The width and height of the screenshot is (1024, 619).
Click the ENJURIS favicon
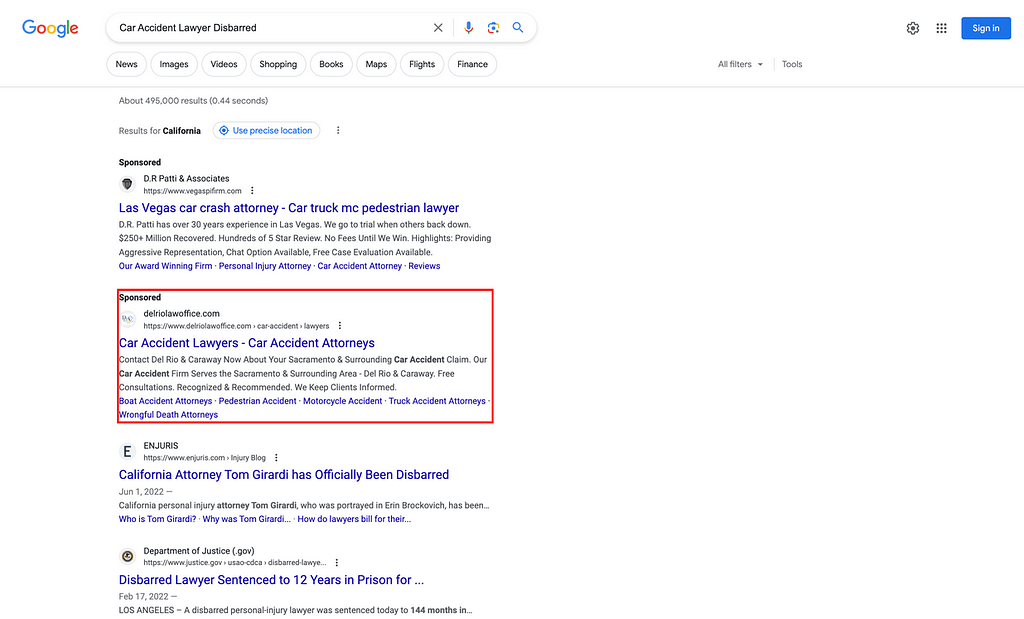pyautogui.click(x=127, y=451)
